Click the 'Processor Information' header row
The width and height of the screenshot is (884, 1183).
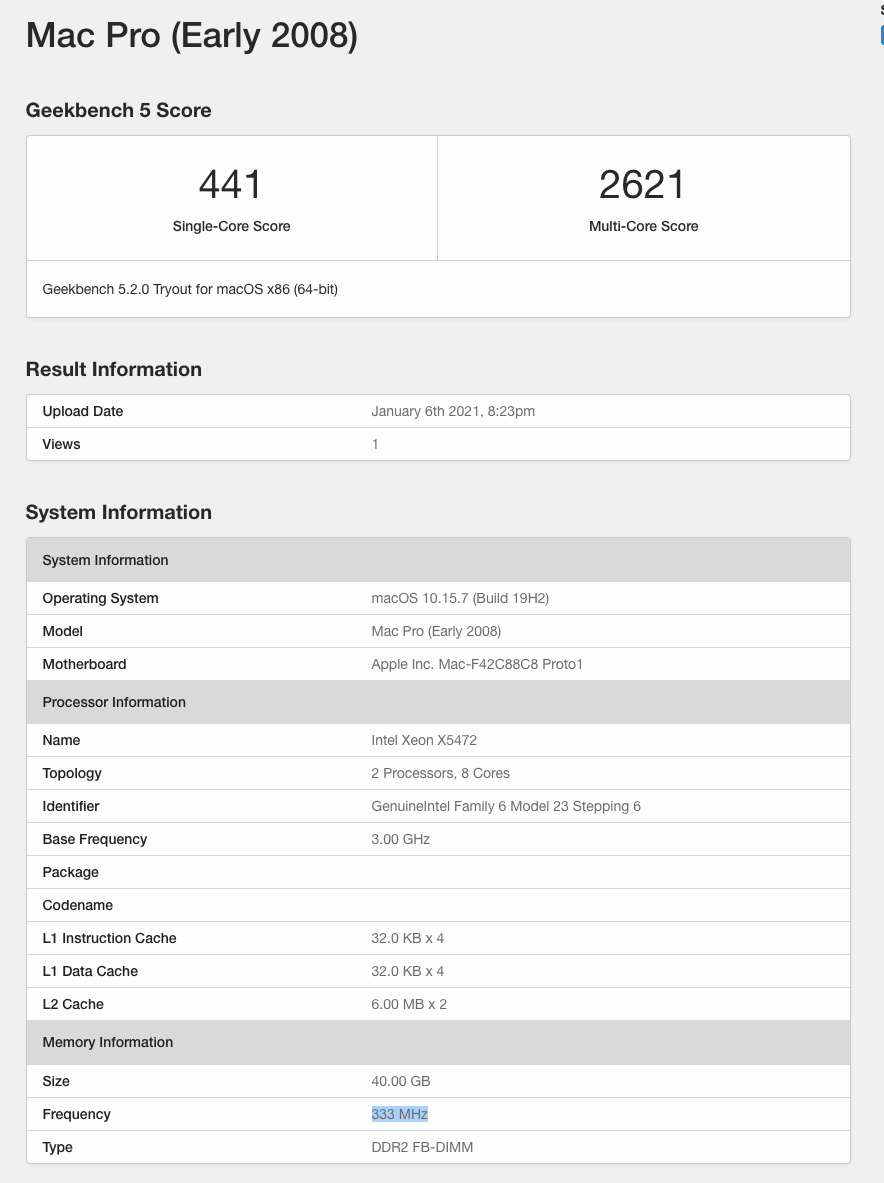(x=438, y=702)
